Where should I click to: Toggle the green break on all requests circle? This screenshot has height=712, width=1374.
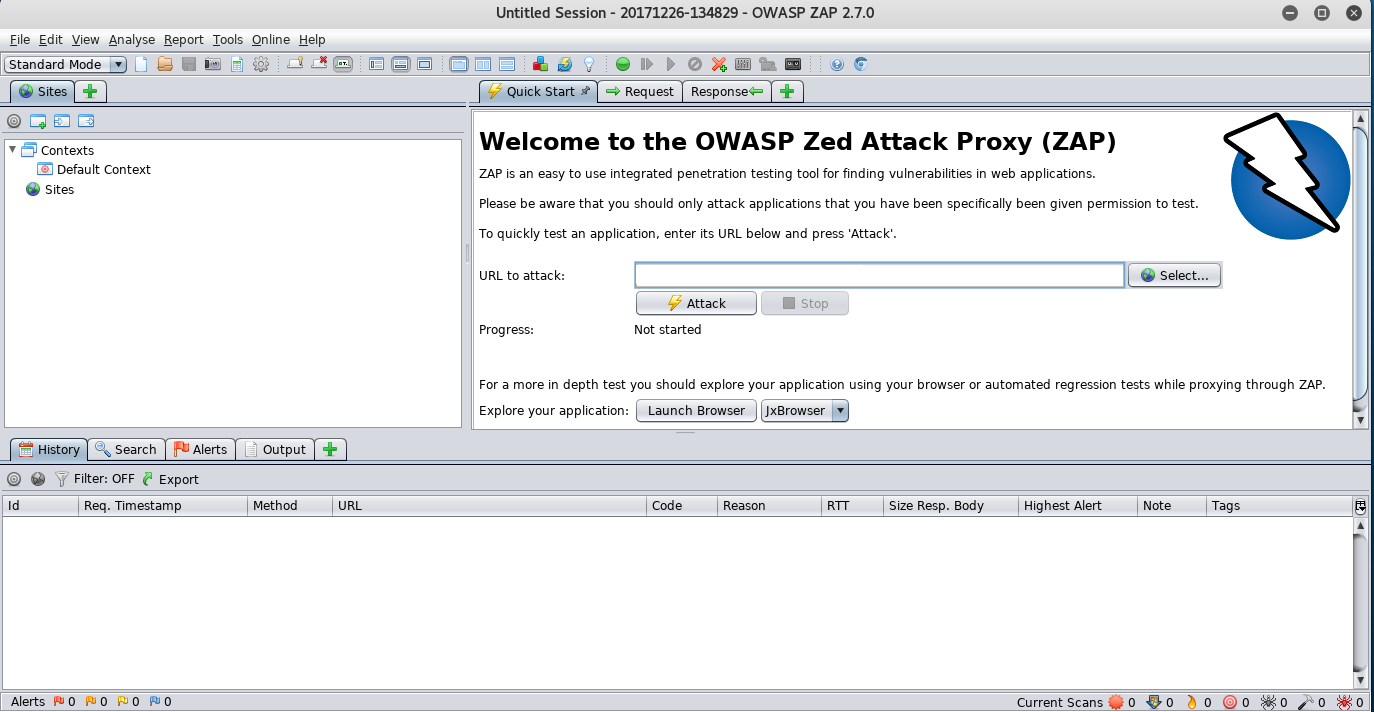click(x=623, y=64)
